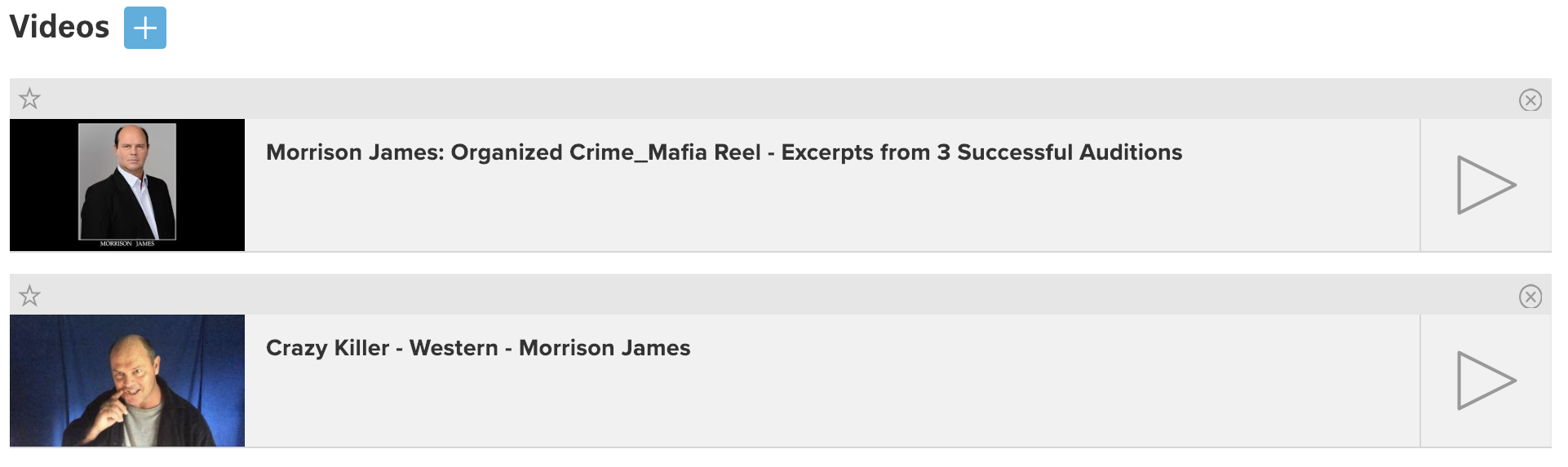This screenshot has width=1568, height=467.
Task: Play the Crazy Killer Western video
Action: [1486, 381]
